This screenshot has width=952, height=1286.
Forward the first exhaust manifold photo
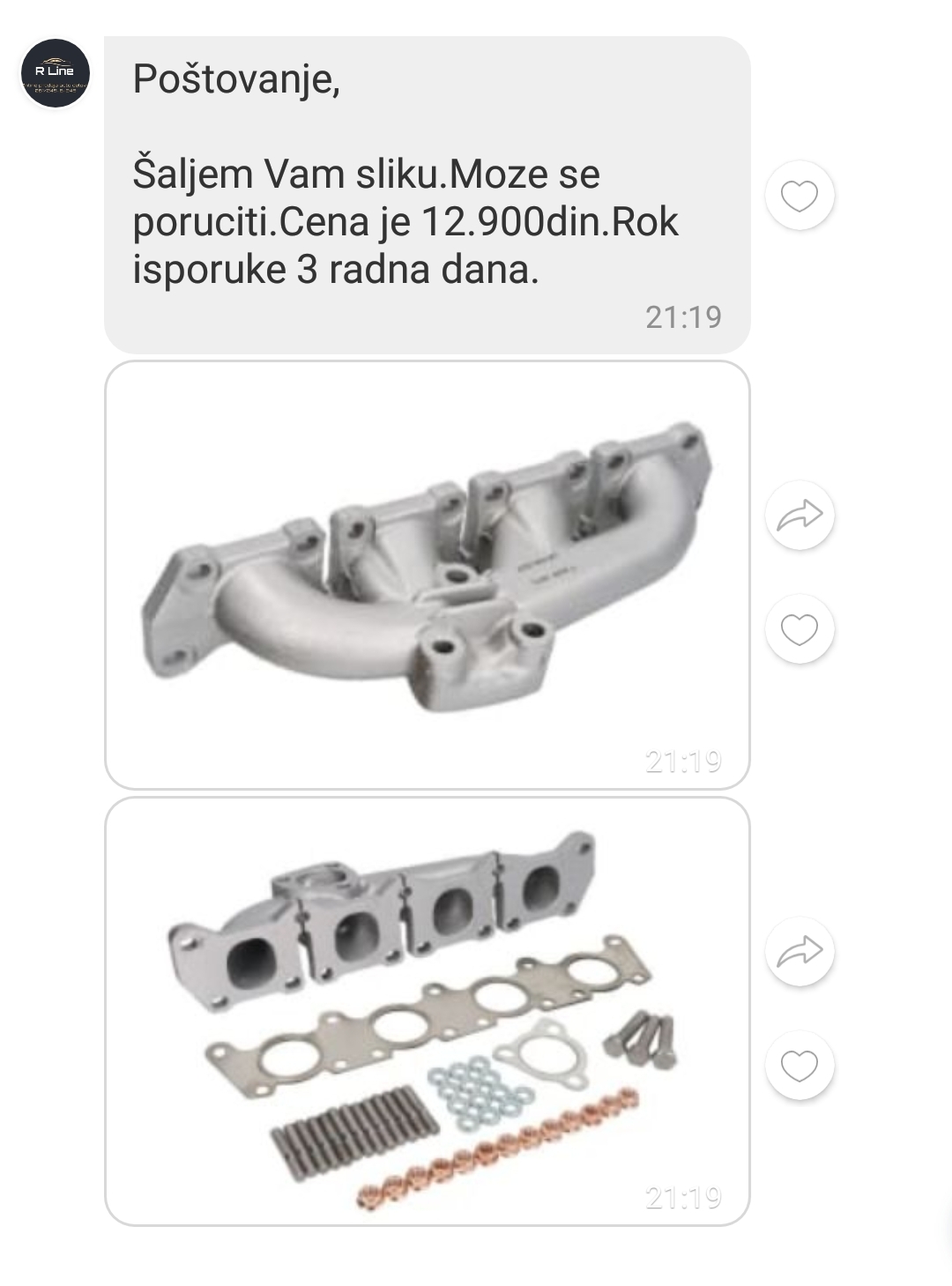[x=800, y=516]
